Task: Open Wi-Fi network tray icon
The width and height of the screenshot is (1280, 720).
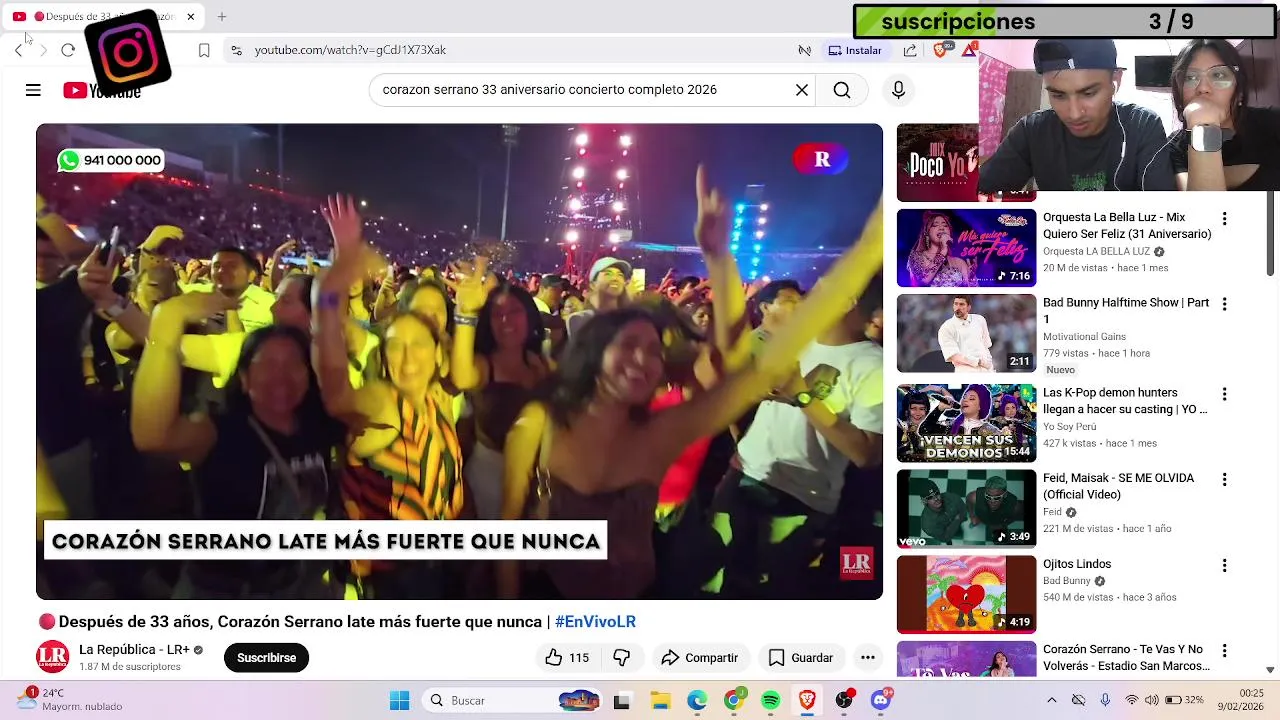Action: 1132,700
